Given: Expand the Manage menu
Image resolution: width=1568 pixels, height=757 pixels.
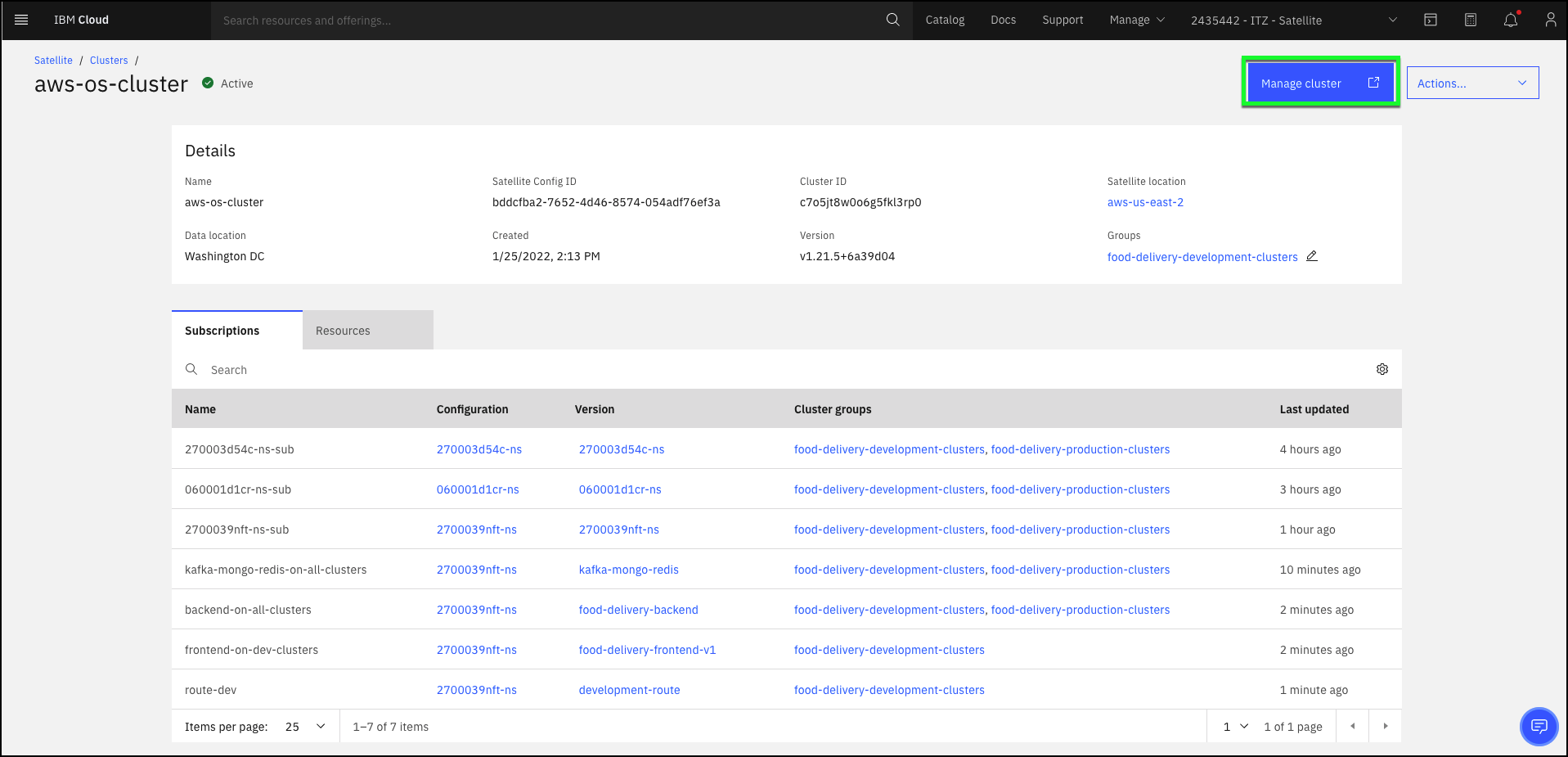Looking at the screenshot, I should coord(1137,20).
